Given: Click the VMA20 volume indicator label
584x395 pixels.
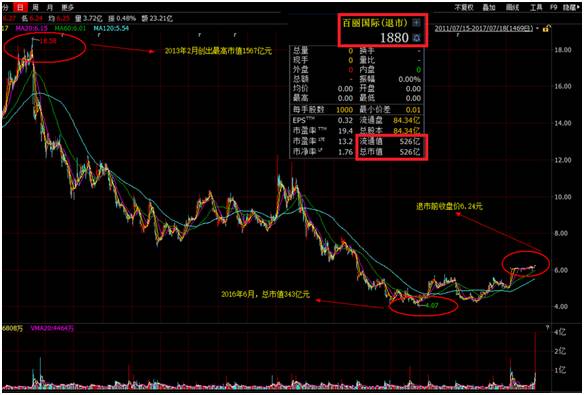Looking at the screenshot, I should (x=52, y=328).
